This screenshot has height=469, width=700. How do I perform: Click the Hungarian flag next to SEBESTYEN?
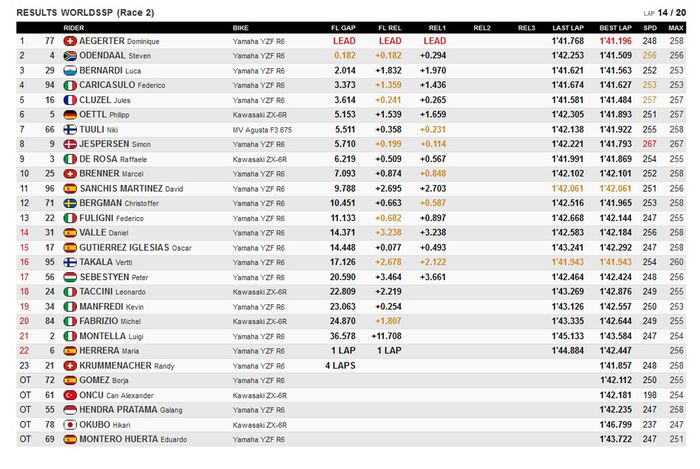coord(70,277)
